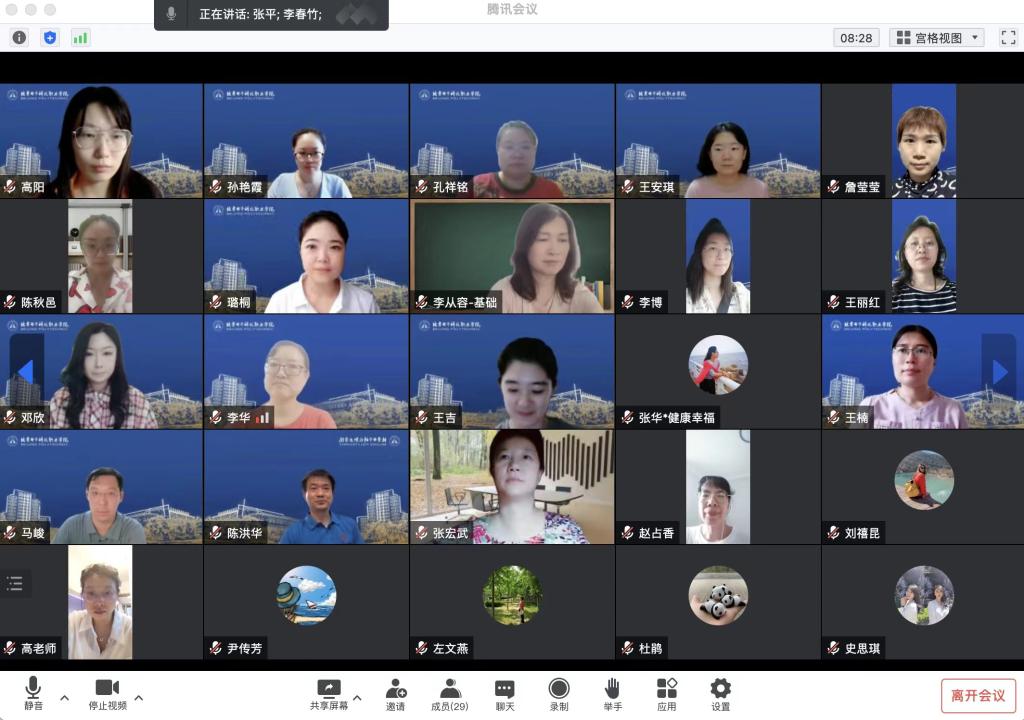Enter fullscreen mode
Image resolution: width=1024 pixels, height=720 pixels.
coord(1008,37)
